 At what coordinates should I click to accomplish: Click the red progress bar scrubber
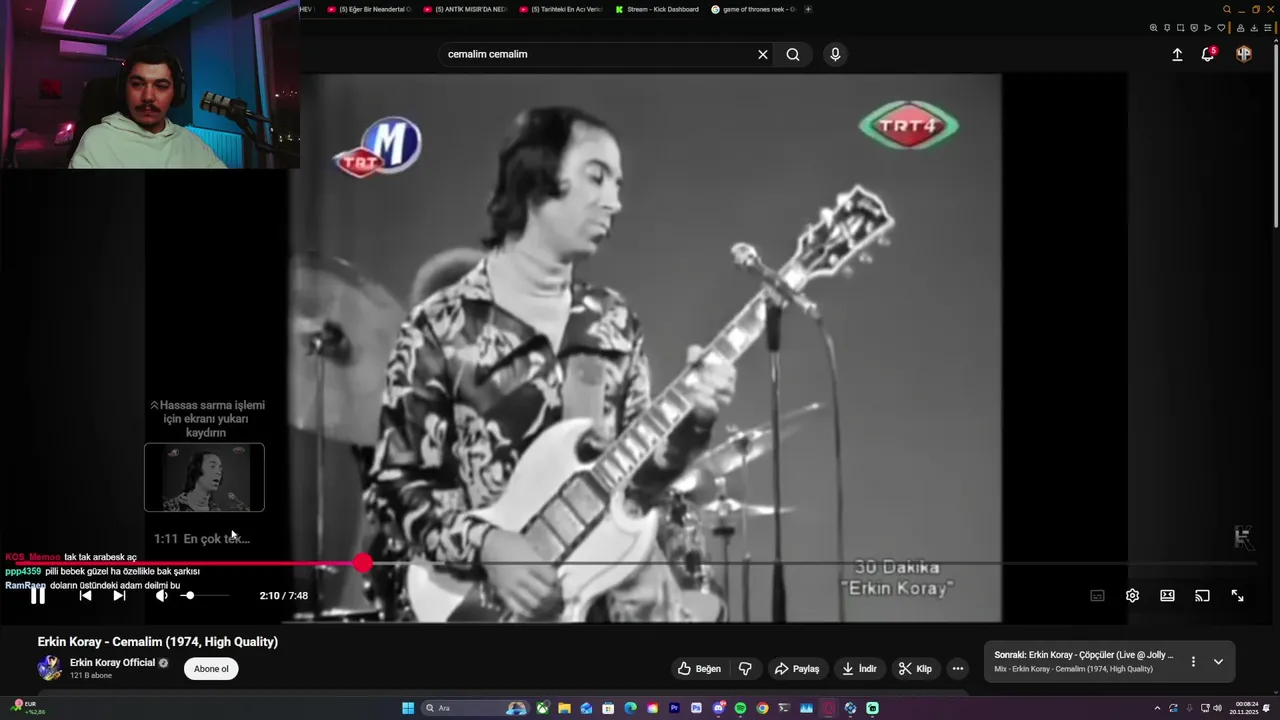pyautogui.click(x=362, y=564)
